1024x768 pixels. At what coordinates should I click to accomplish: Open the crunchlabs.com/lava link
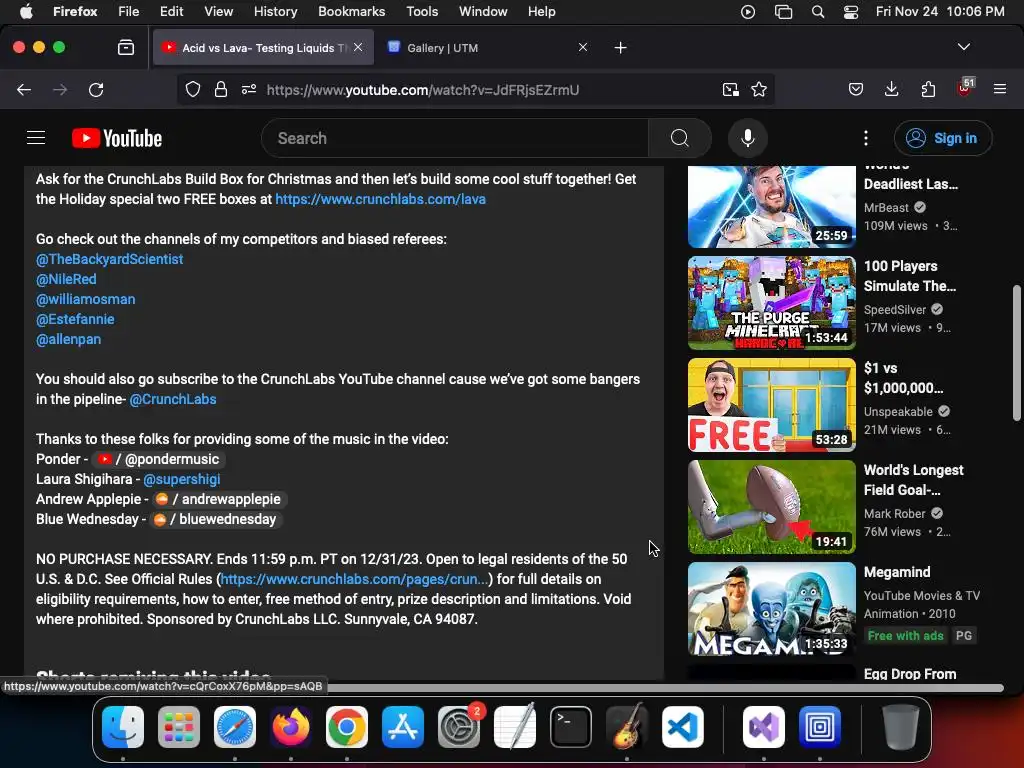(x=380, y=199)
